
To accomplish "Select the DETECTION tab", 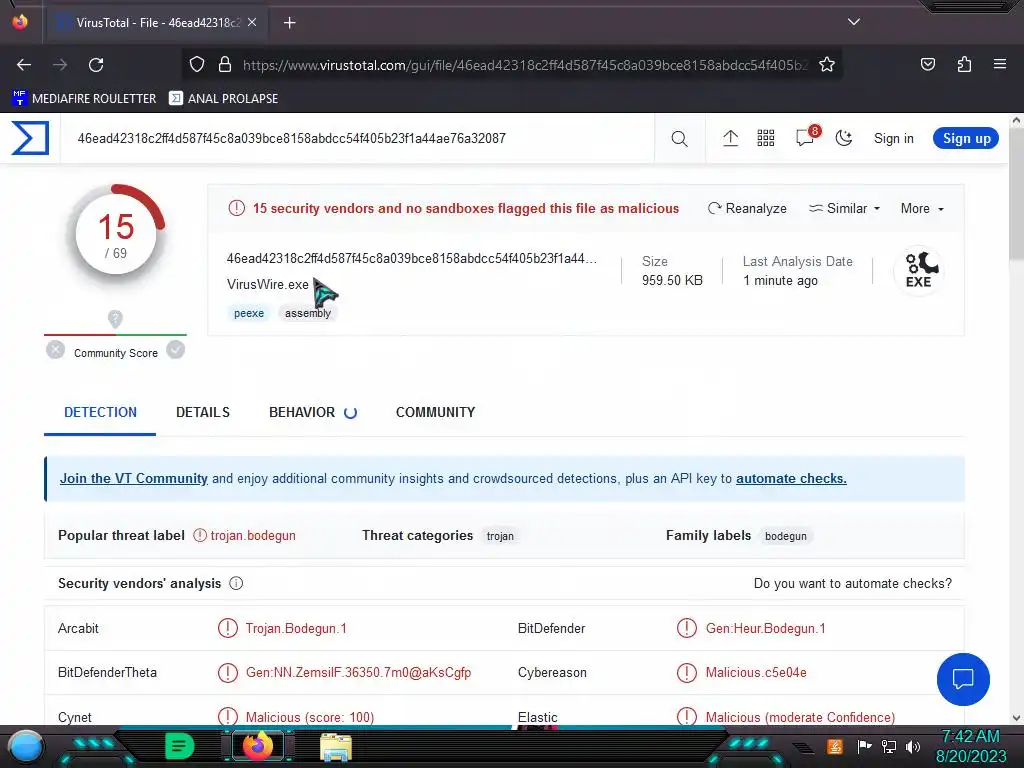I will pyautogui.click(x=101, y=412).
